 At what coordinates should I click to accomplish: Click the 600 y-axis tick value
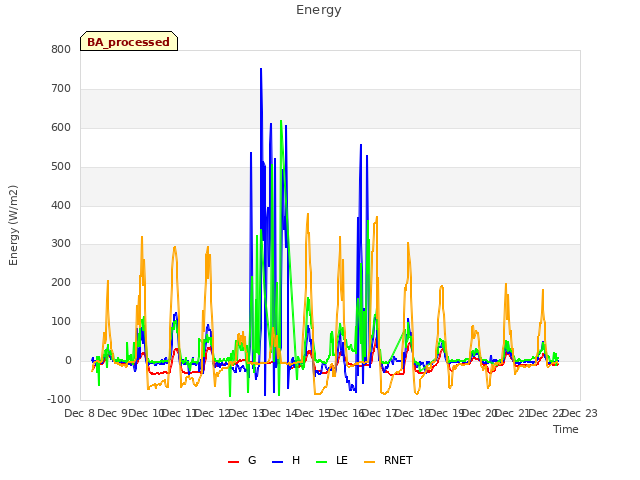coord(61,127)
